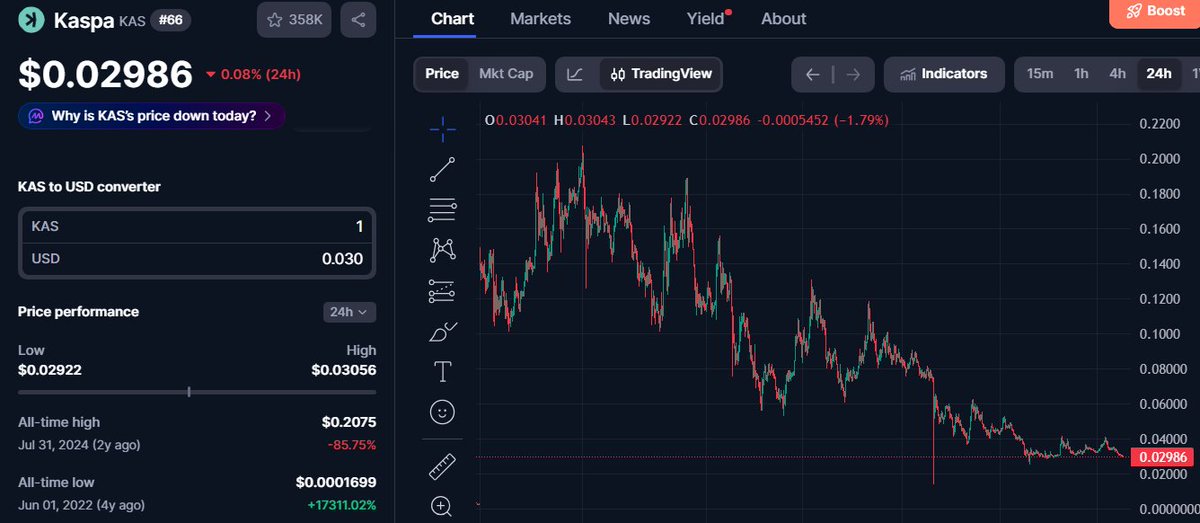Screen dimensions: 1200x523
Task: Switch to TradingView chart style
Action: click(x=660, y=74)
